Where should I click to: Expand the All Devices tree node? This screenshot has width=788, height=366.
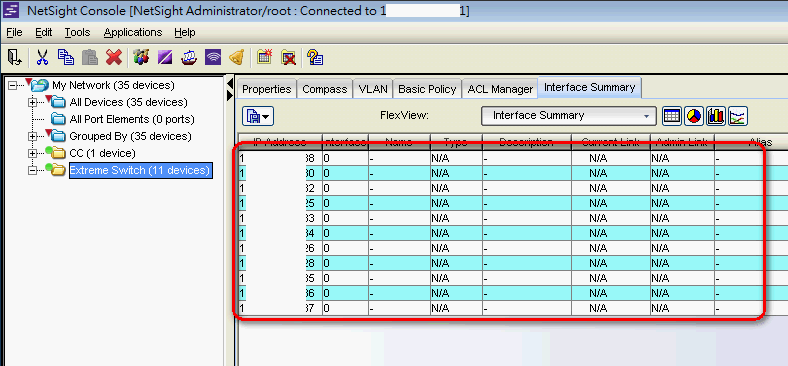tap(33, 103)
